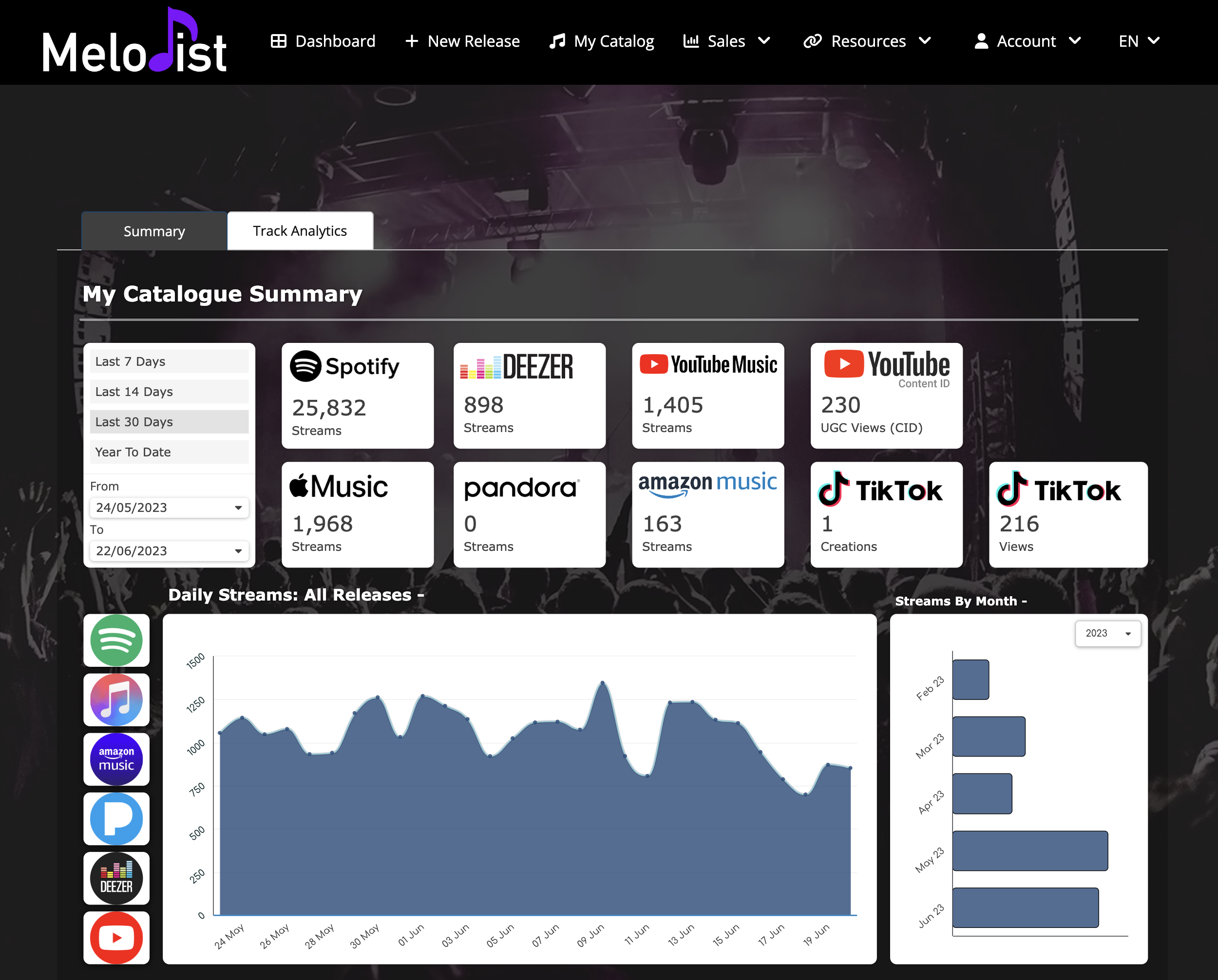Choose the Last 14 Days range
The width and height of the screenshot is (1218, 980).
point(169,392)
